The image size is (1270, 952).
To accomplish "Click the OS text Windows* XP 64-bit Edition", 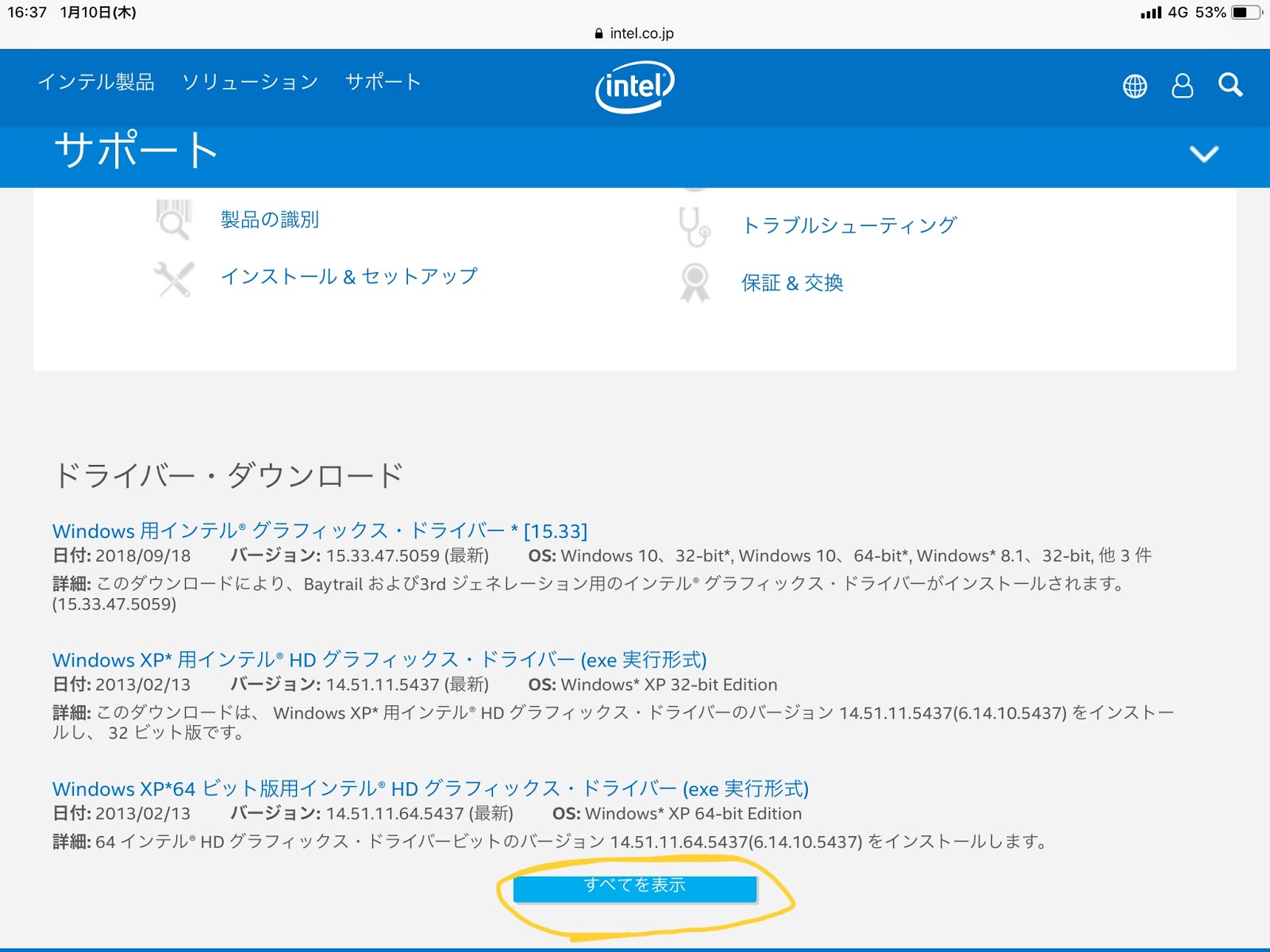I will [693, 814].
